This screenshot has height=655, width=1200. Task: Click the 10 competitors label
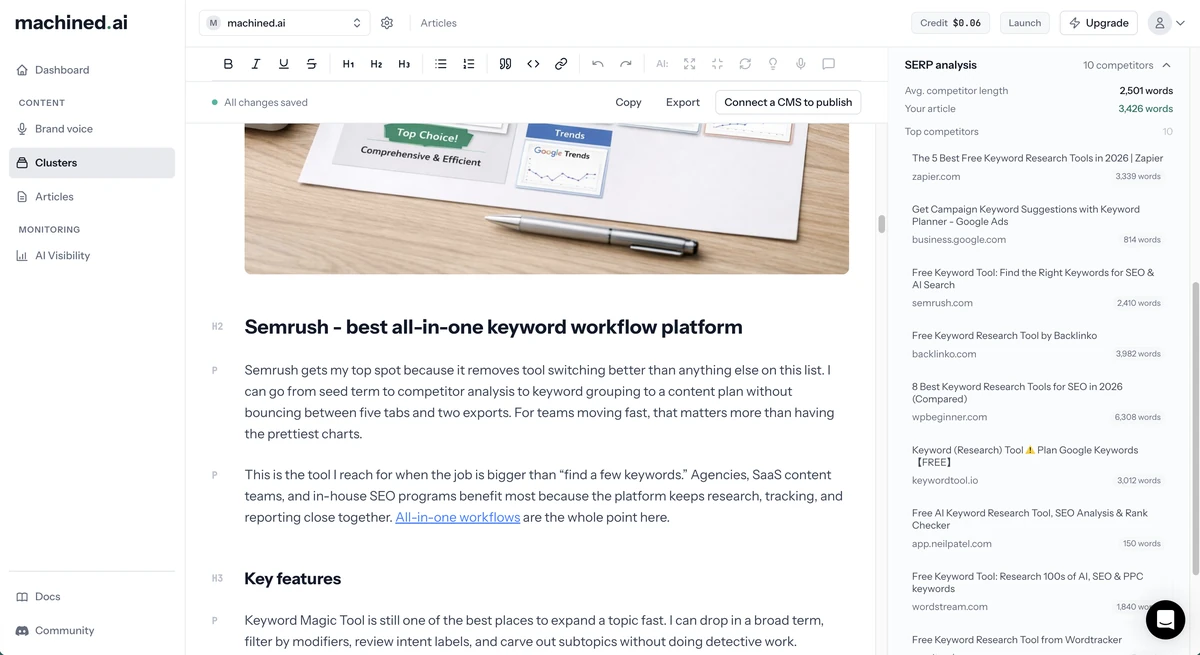1118,65
